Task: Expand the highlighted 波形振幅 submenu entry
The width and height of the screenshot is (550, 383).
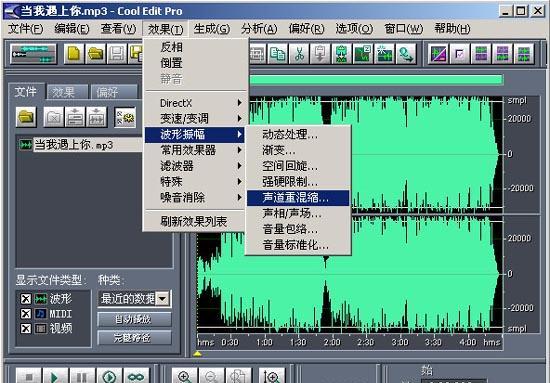Action: 194,134
